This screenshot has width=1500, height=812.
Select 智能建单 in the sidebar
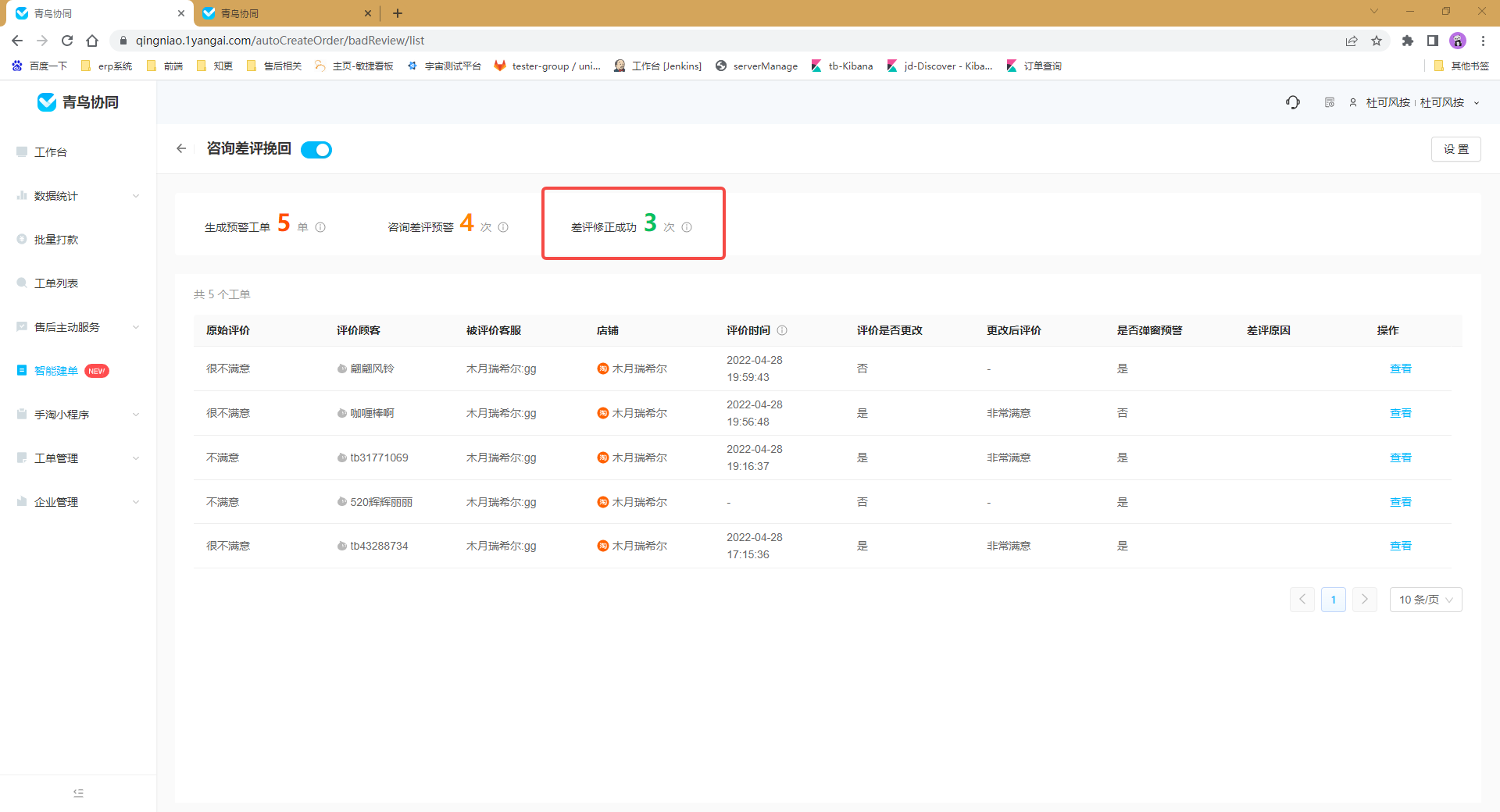[56, 371]
